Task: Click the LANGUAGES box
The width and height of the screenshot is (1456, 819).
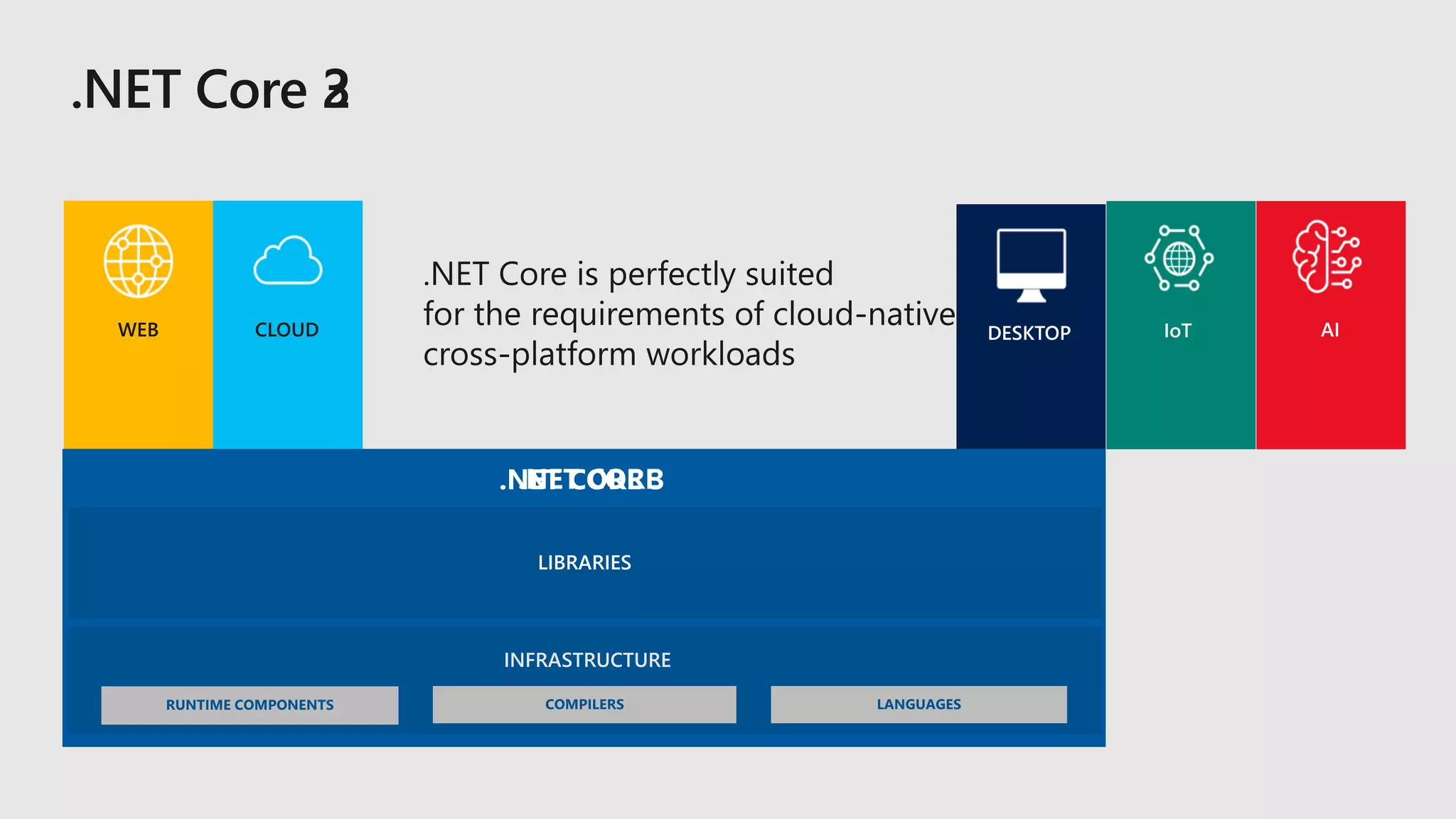Action: (919, 704)
